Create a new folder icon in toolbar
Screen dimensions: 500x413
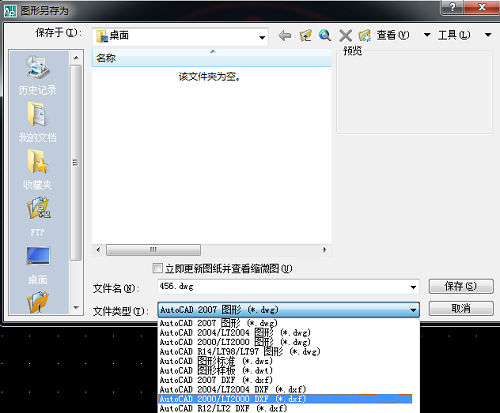pyautogui.click(x=365, y=35)
